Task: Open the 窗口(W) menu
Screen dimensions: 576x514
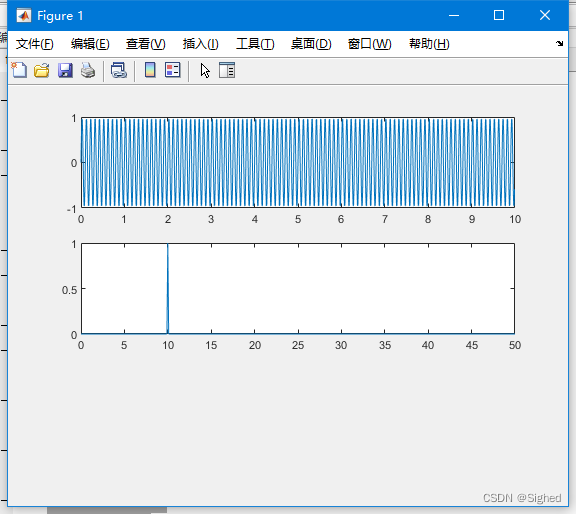Action: click(x=370, y=44)
